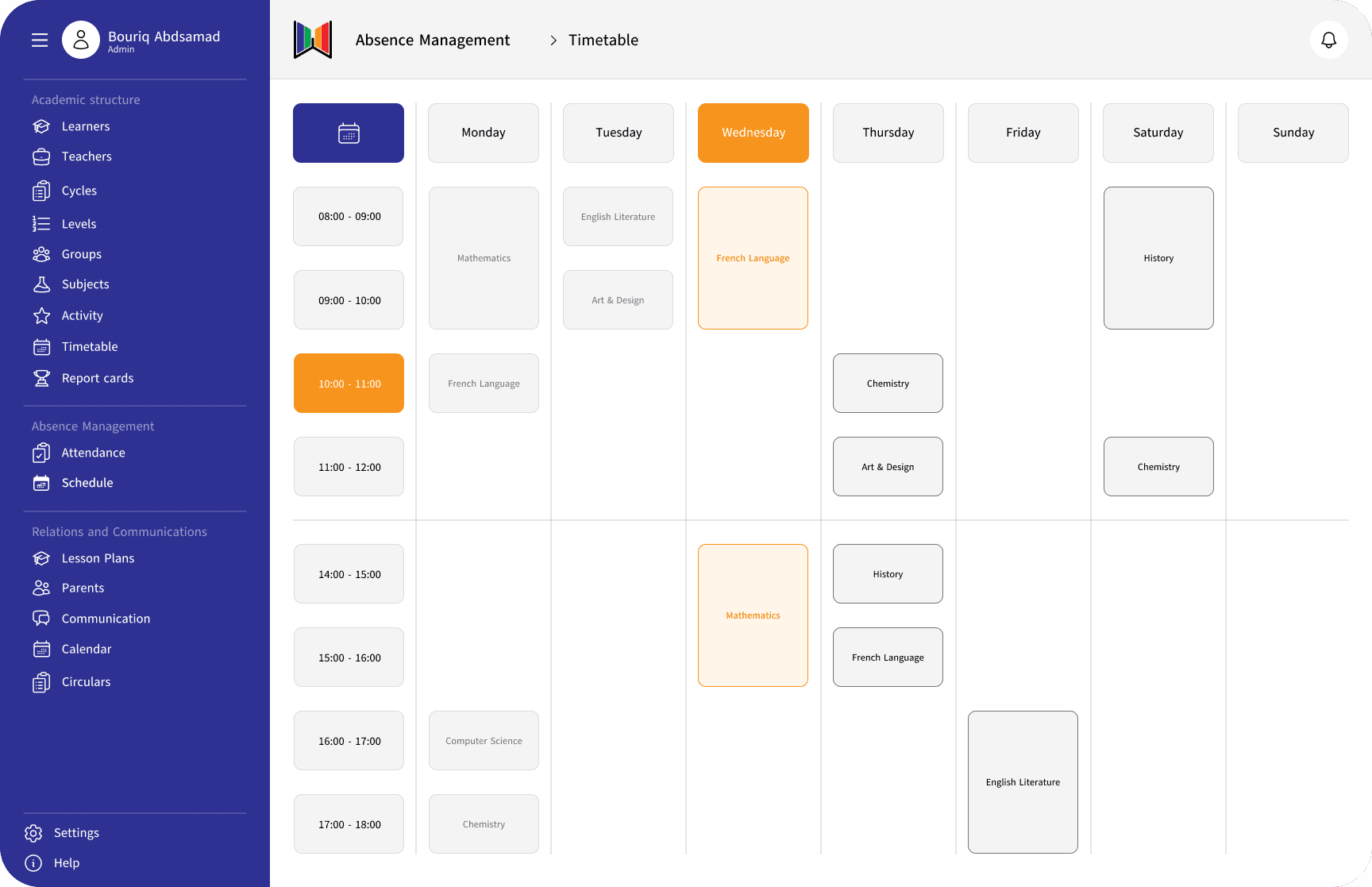
Task: Click the Activity star icon
Action: point(41,316)
